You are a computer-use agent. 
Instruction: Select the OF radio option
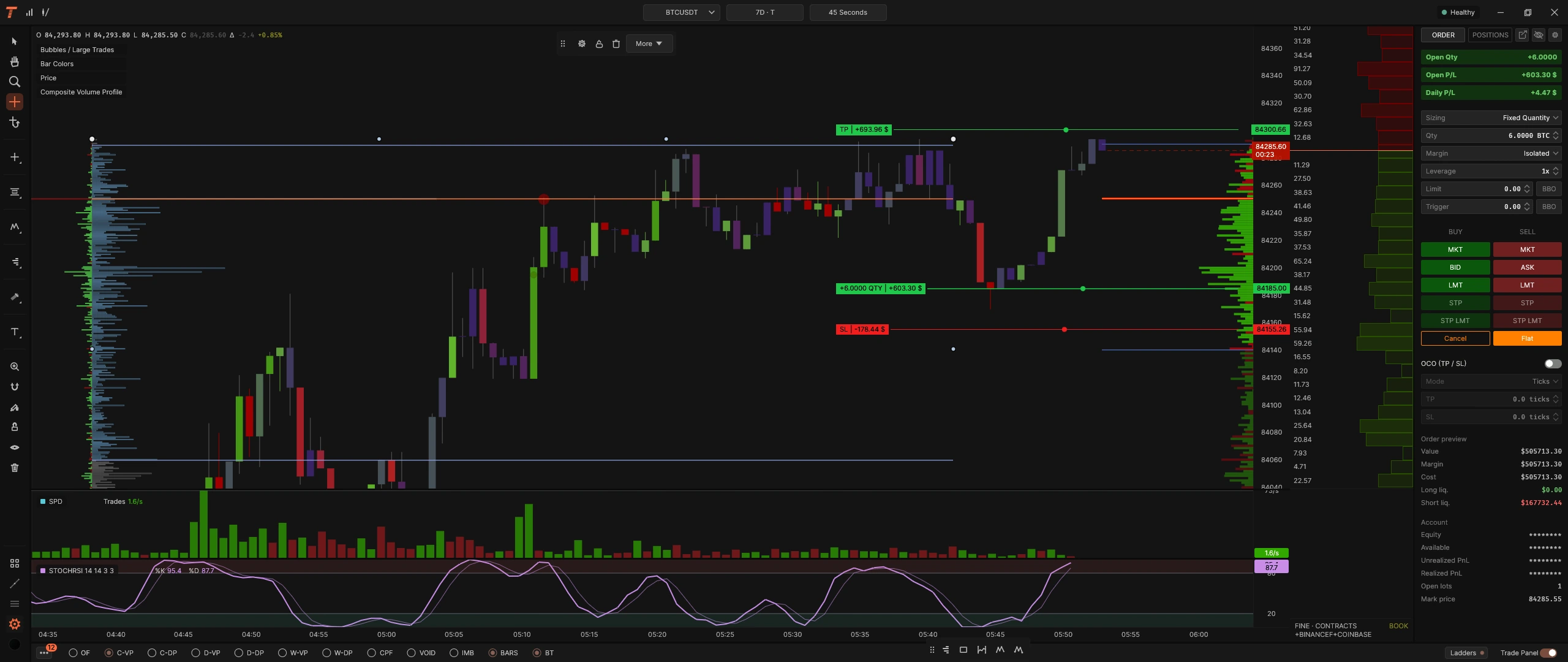tap(73, 653)
